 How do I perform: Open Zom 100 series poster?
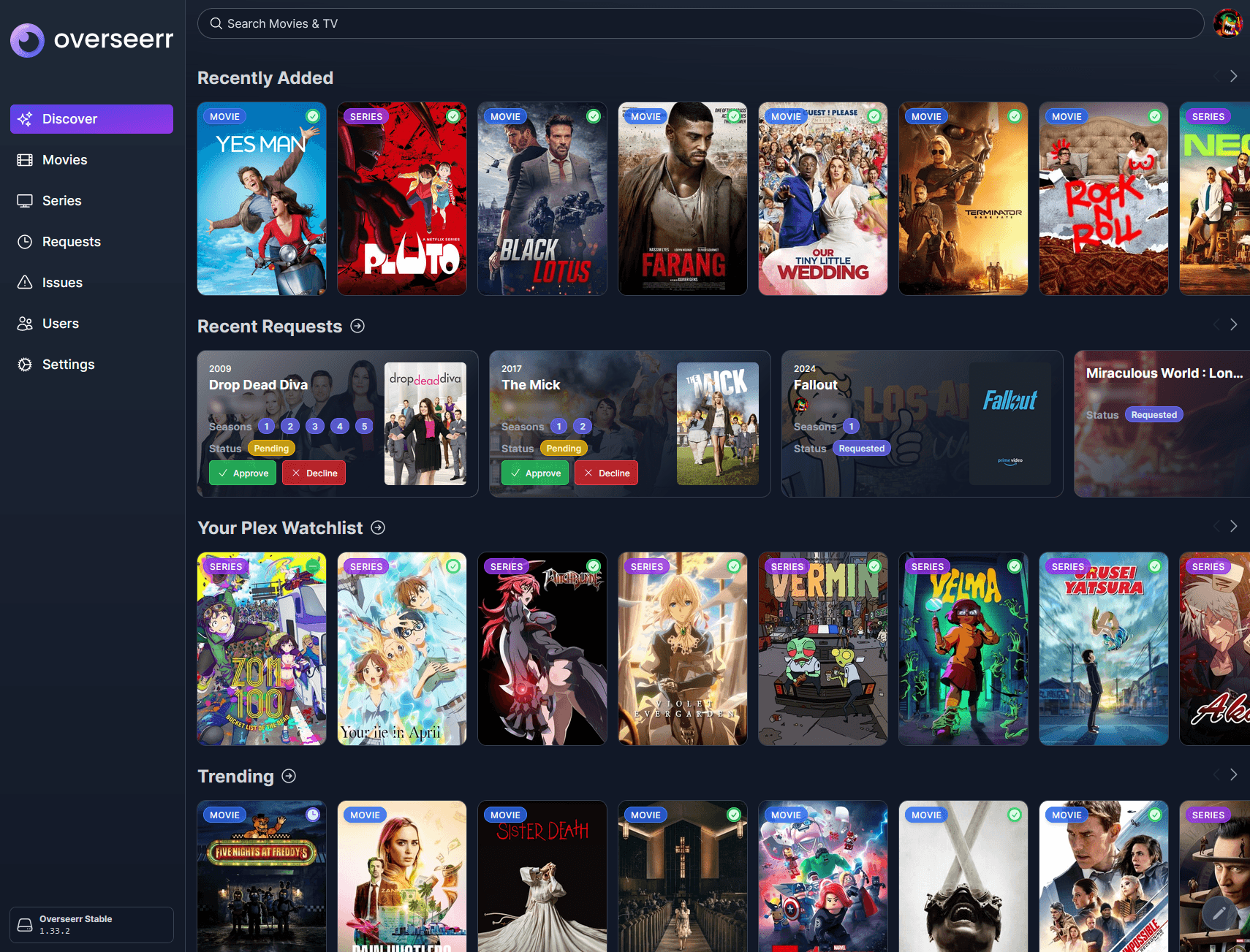[x=262, y=649]
